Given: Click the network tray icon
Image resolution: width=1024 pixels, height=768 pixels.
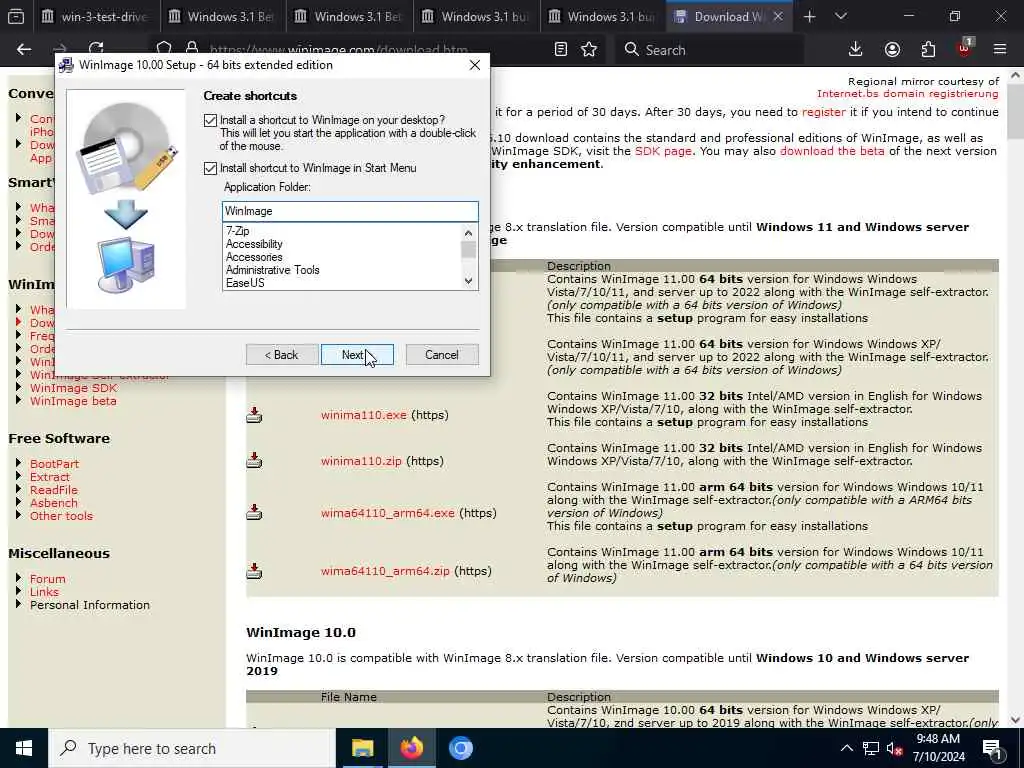Looking at the screenshot, I should 871,749.
